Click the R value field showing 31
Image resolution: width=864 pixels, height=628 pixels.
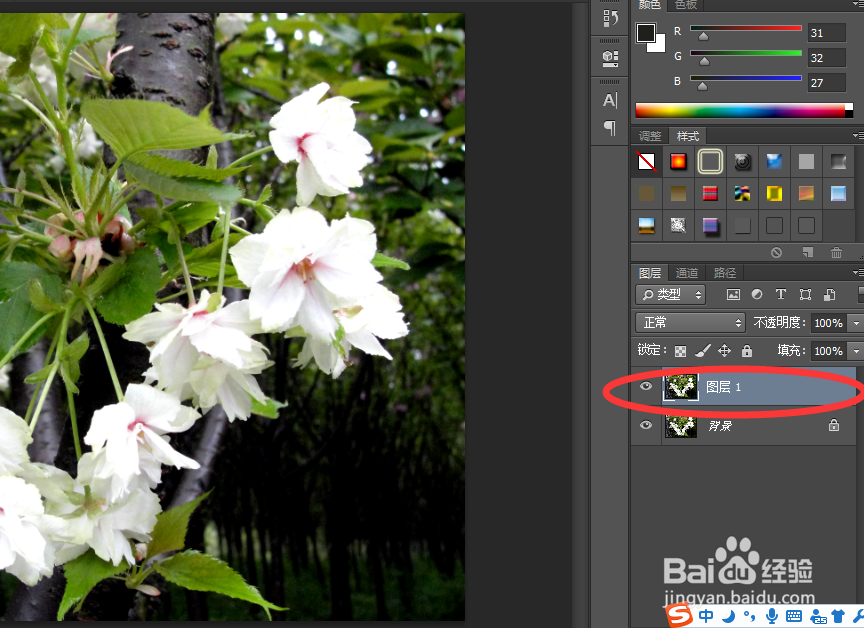tap(827, 33)
